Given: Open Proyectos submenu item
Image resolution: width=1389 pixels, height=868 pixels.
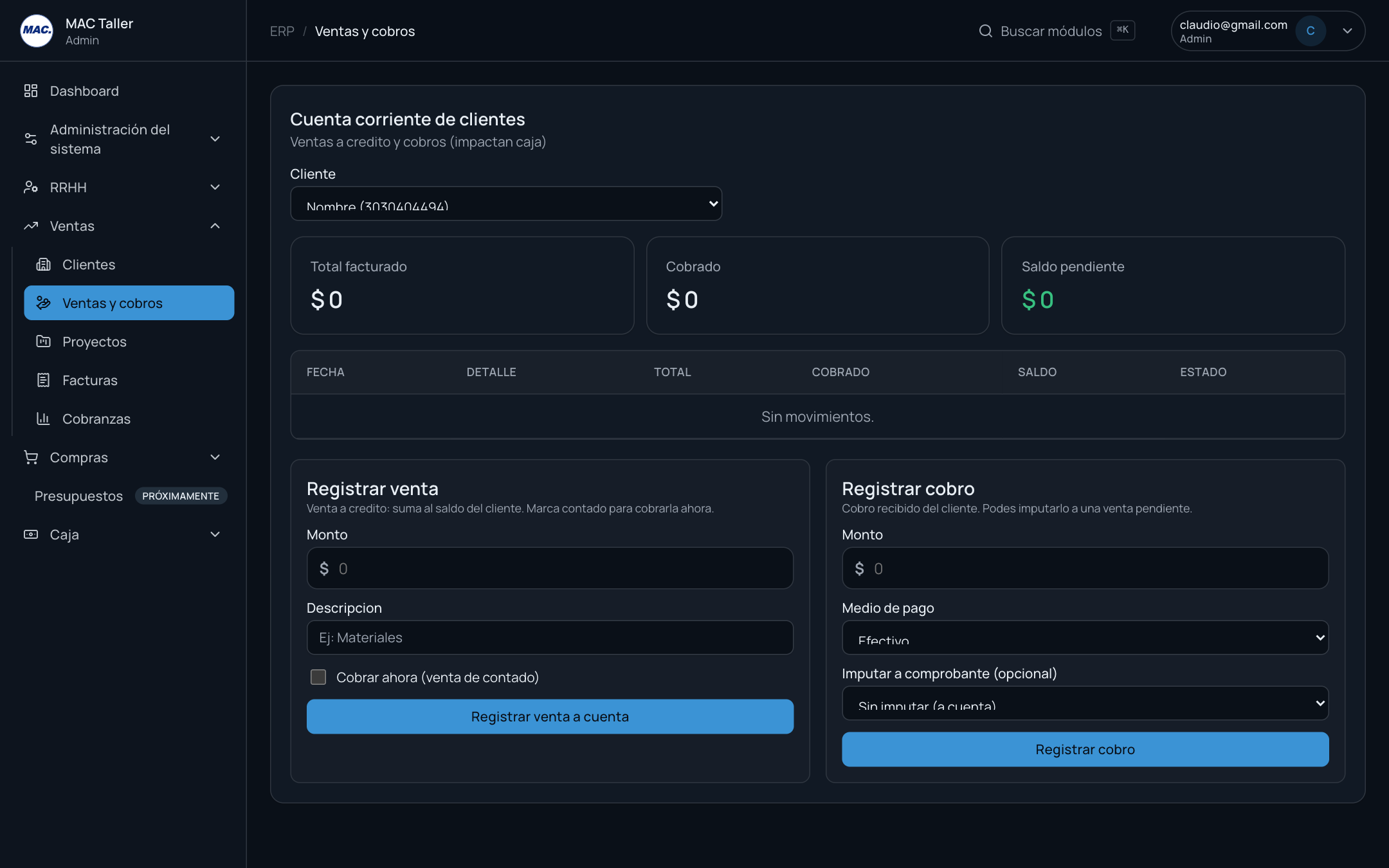Looking at the screenshot, I should pos(129,341).
